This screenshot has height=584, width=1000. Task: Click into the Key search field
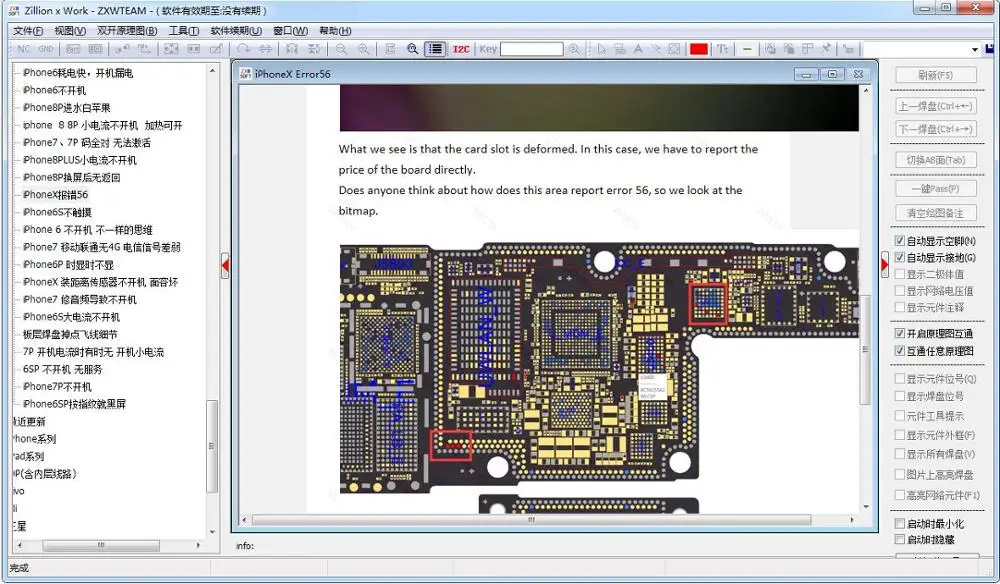[531, 49]
